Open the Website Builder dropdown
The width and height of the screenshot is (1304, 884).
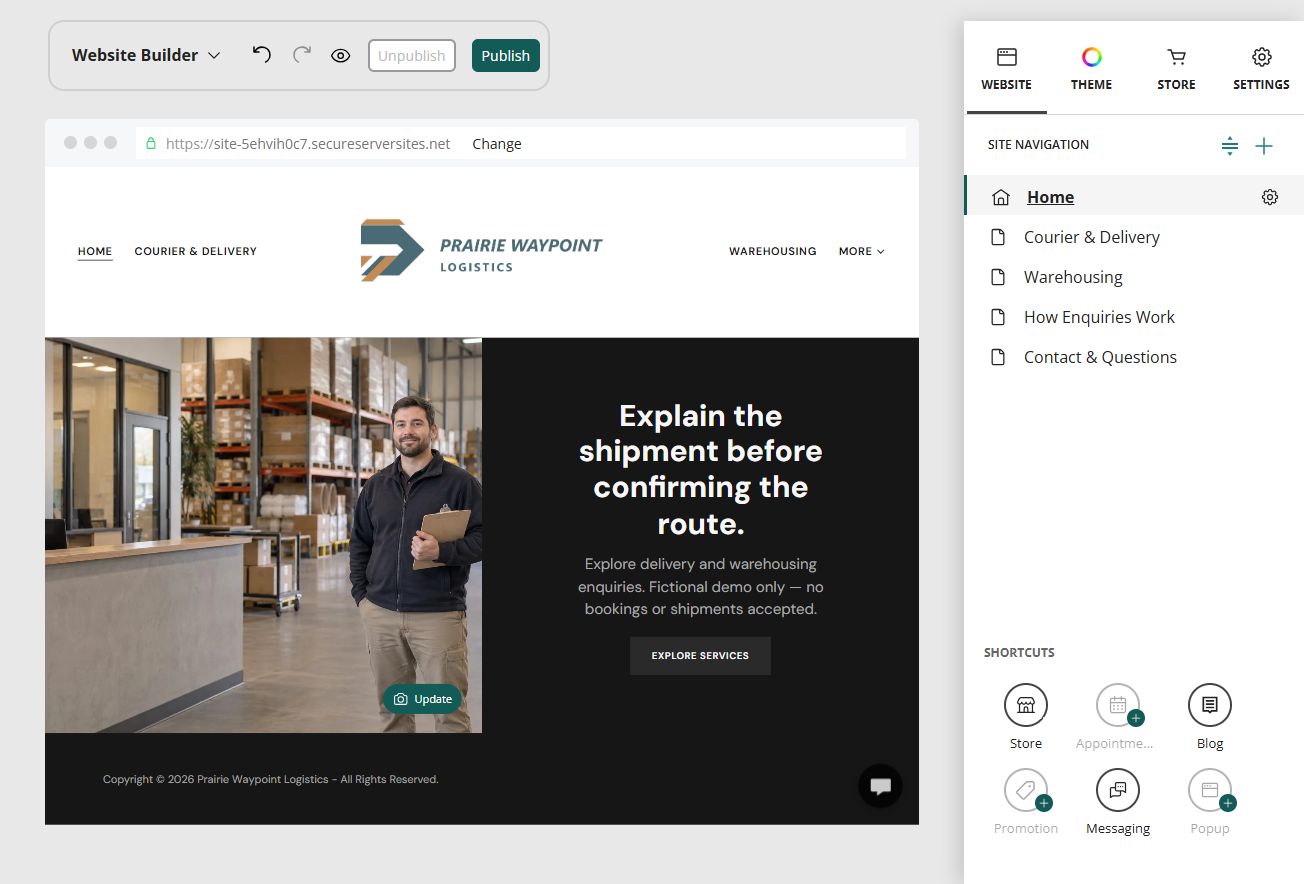(x=146, y=55)
